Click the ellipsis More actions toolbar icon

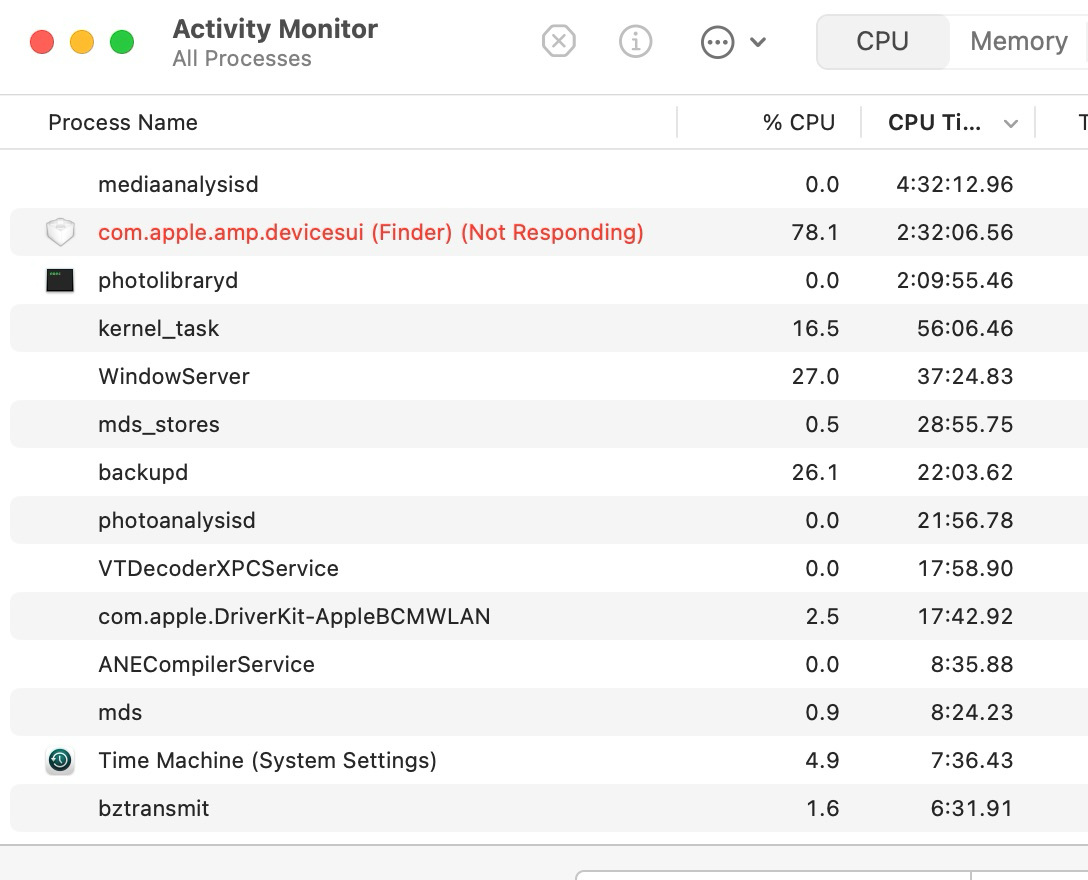[717, 42]
